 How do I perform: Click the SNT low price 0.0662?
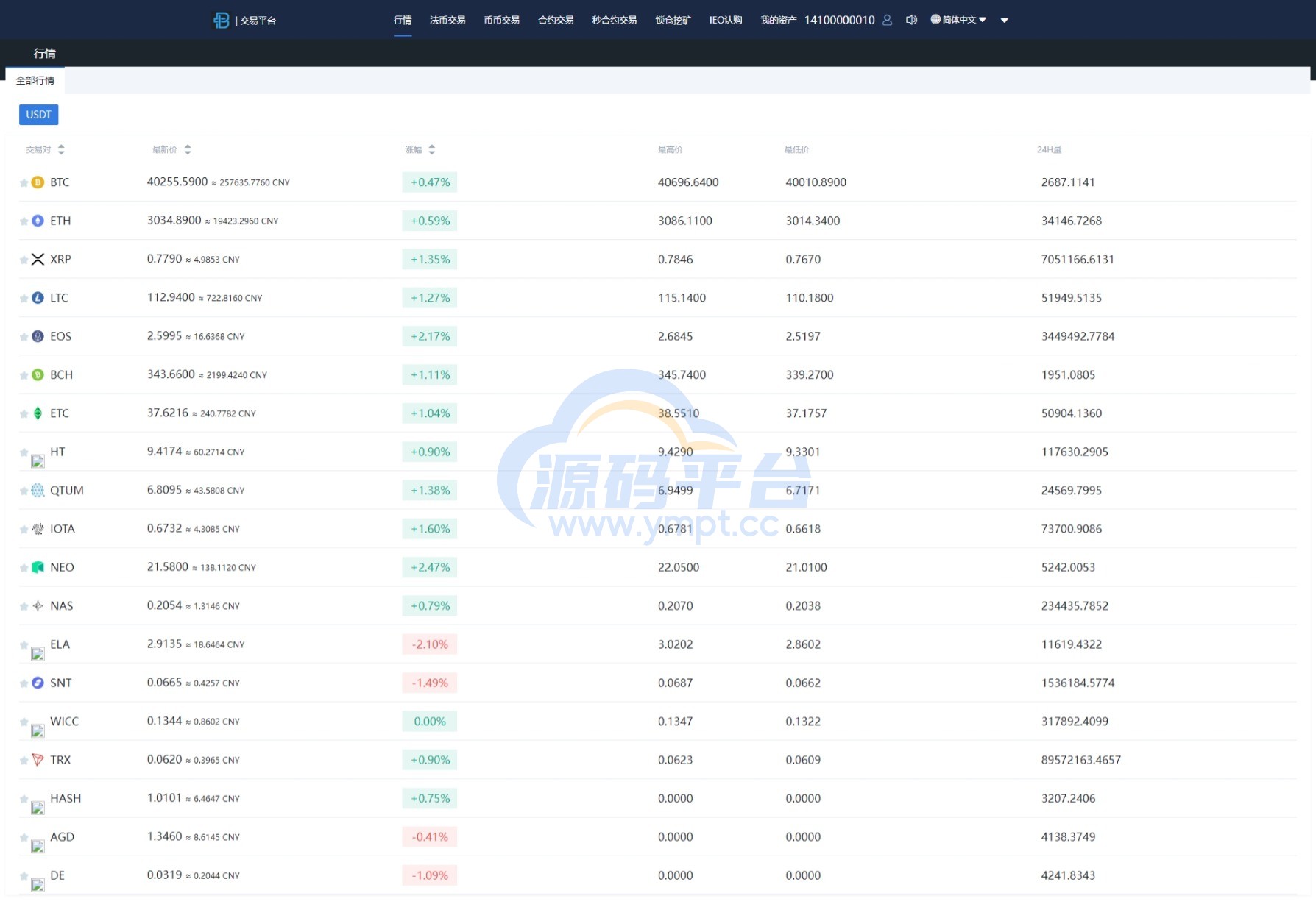click(x=803, y=683)
